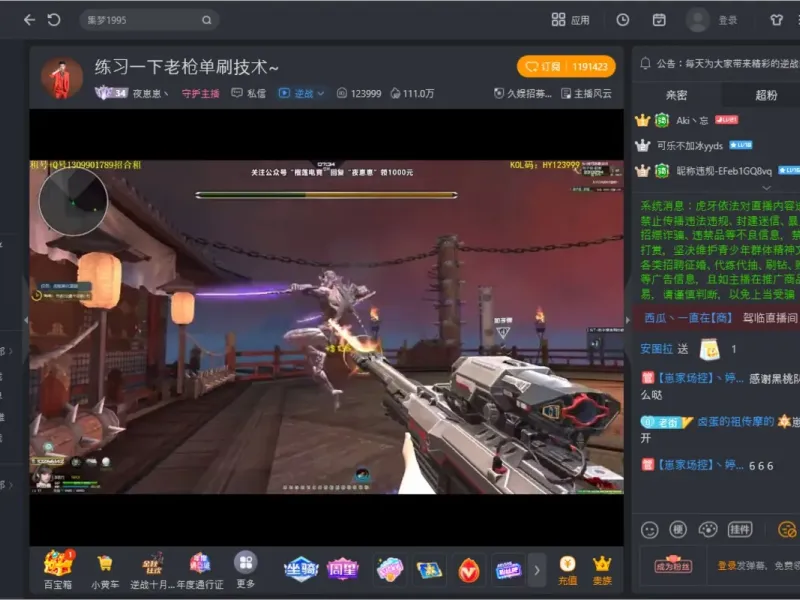Click room number 123999
This screenshot has height=600, width=800.
(359, 93)
